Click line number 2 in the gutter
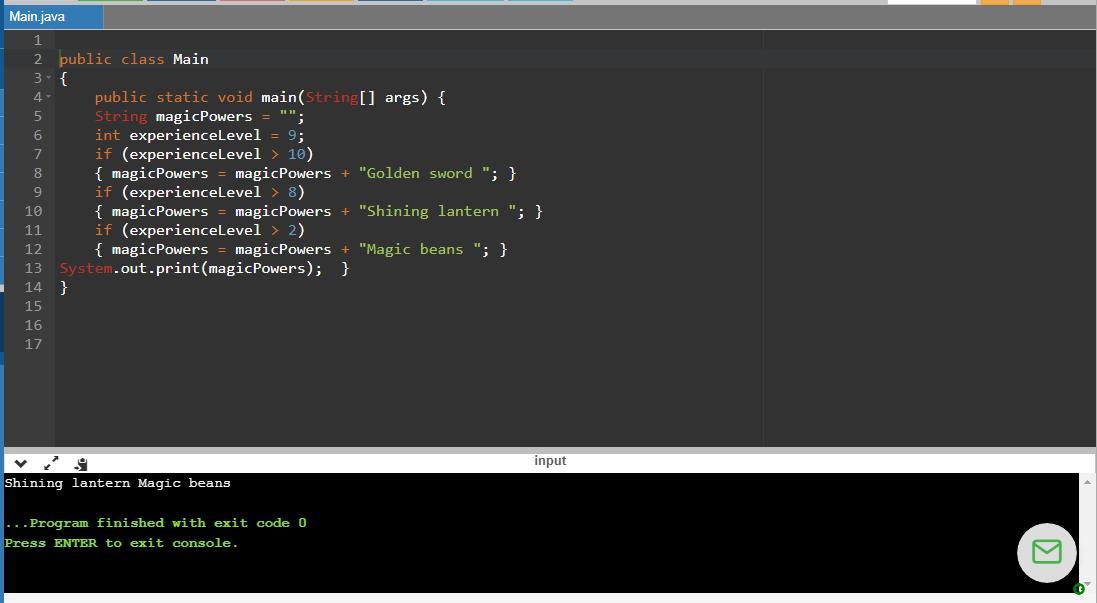The height and width of the screenshot is (603, 1097). (38, 59)
